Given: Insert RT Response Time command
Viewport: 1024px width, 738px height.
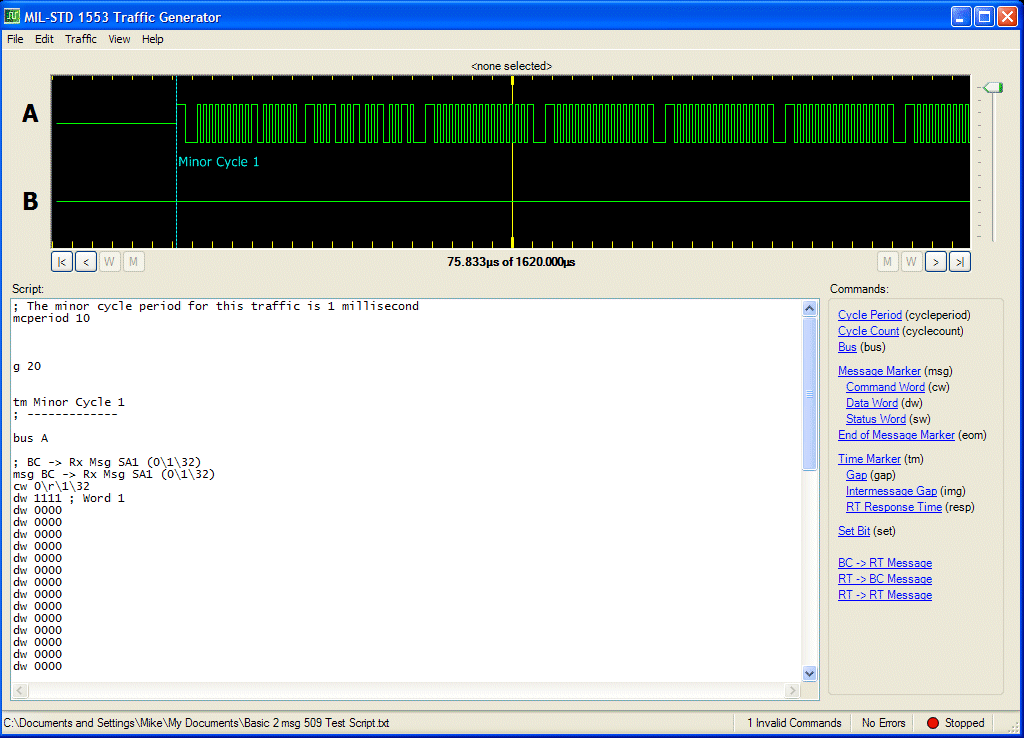Looking at the screenshot, I should (x=894, y=507).
